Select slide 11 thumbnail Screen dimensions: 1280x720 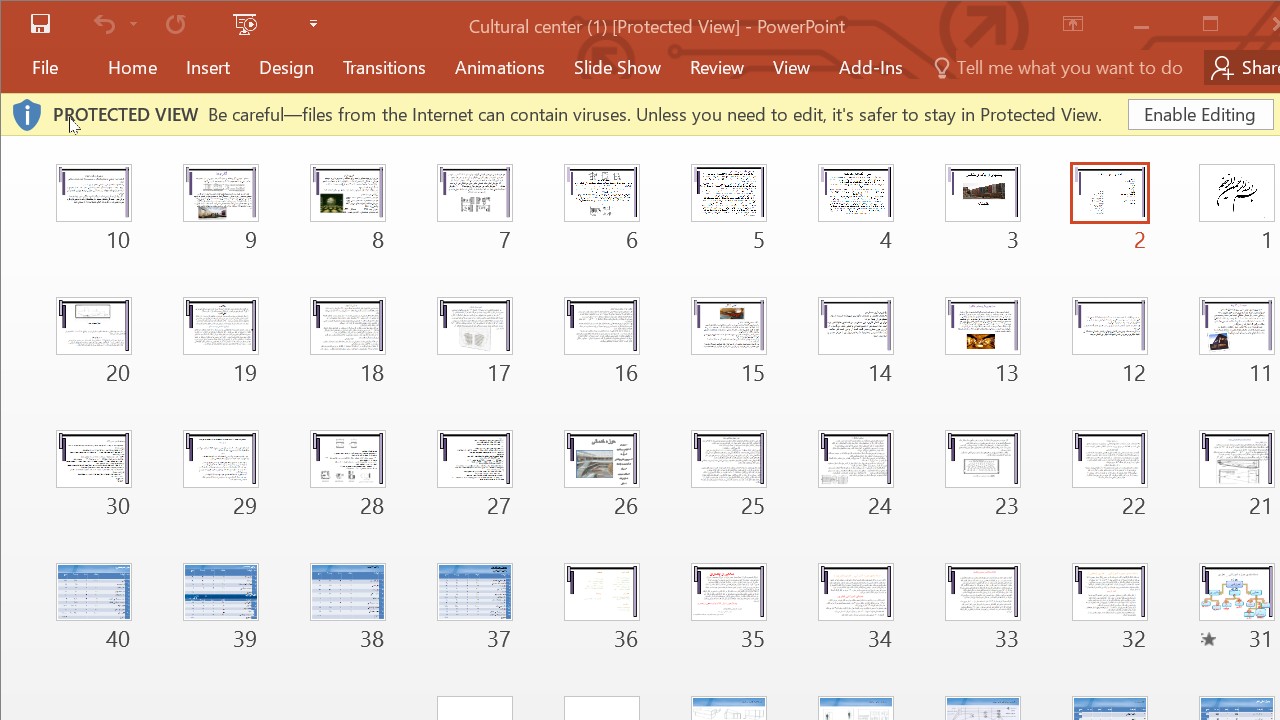(x=1237, y=326)
